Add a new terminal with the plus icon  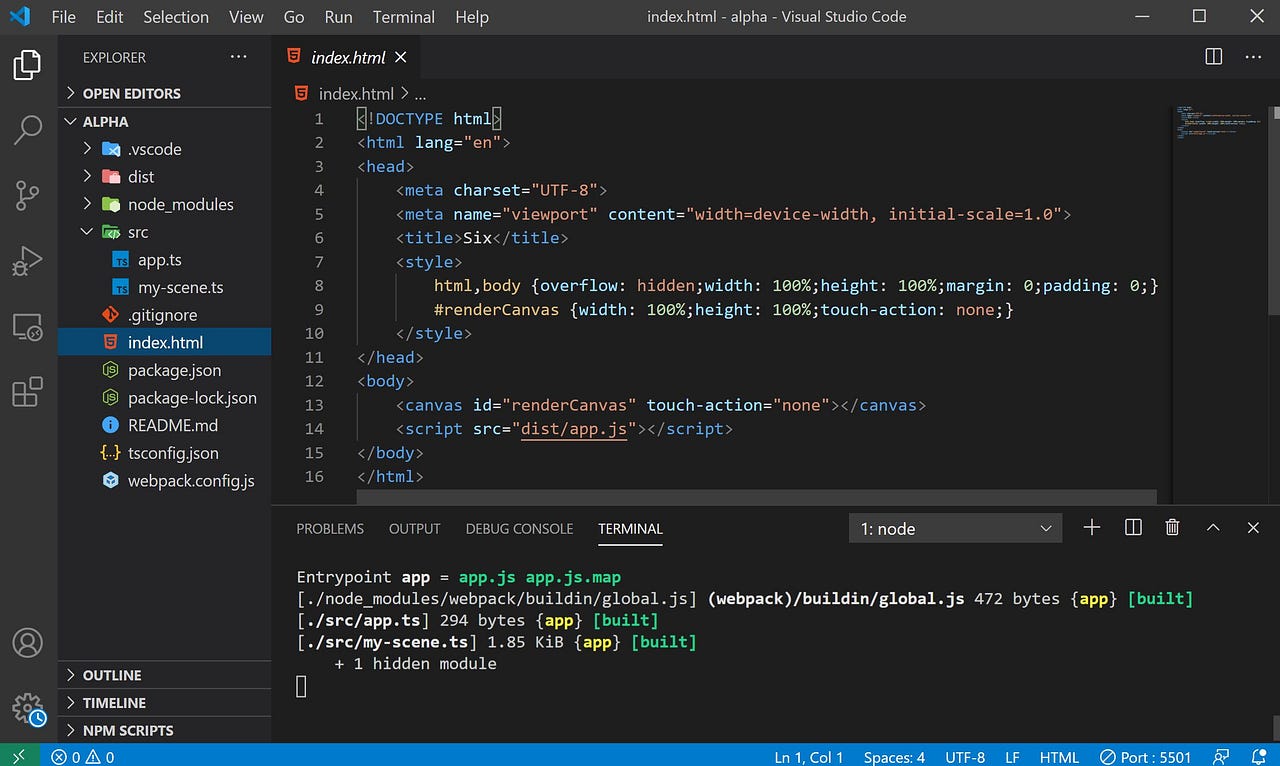1091,527
